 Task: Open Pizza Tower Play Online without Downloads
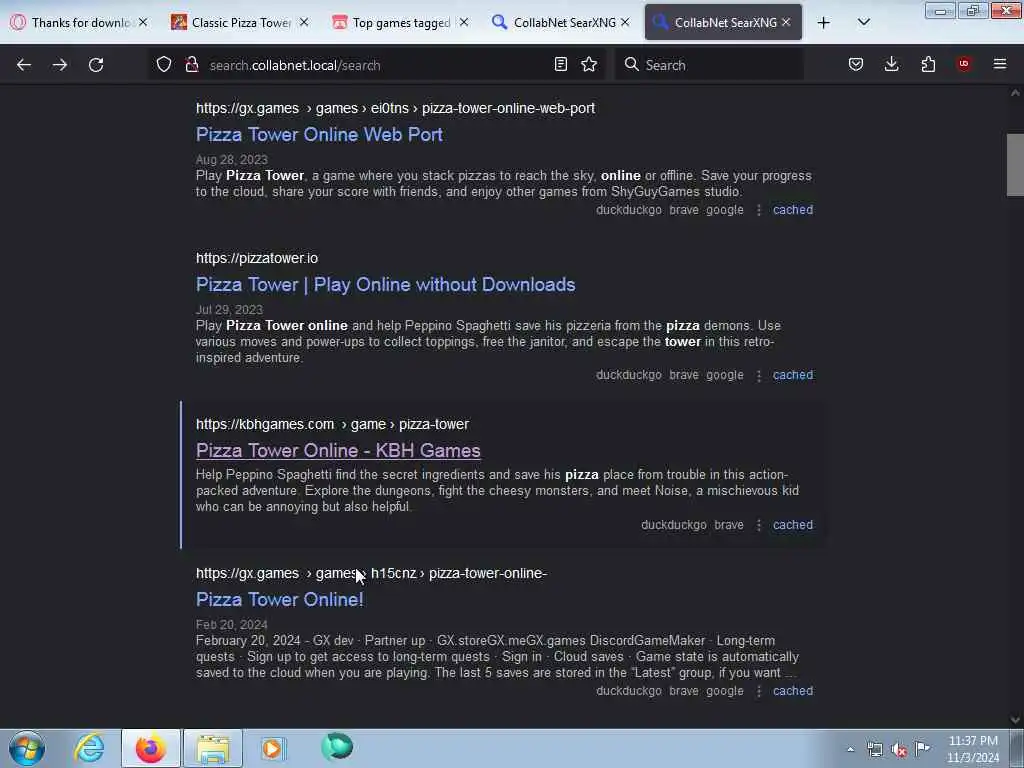pos(385,285)
